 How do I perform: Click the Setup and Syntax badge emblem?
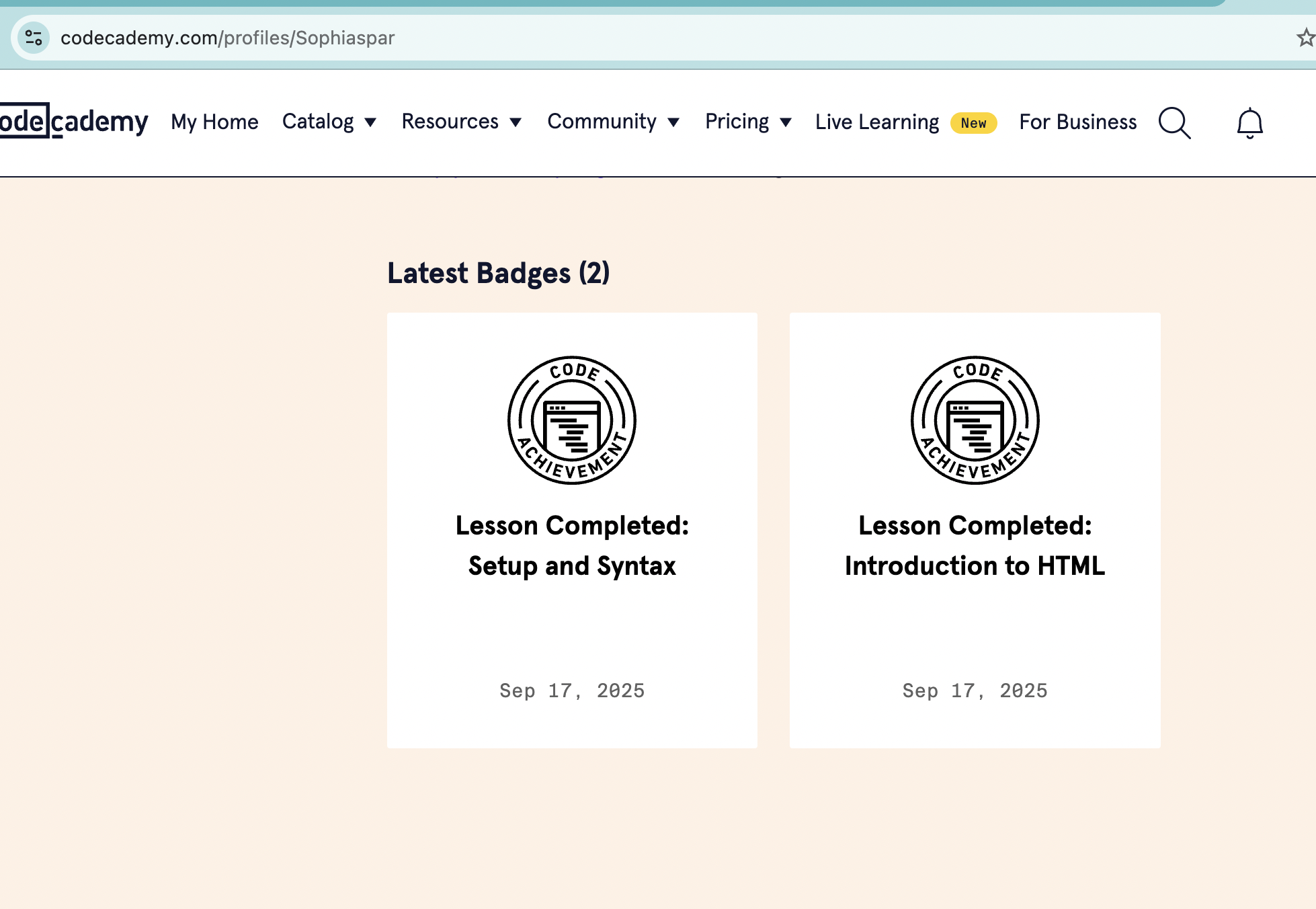tap(572, 420)
